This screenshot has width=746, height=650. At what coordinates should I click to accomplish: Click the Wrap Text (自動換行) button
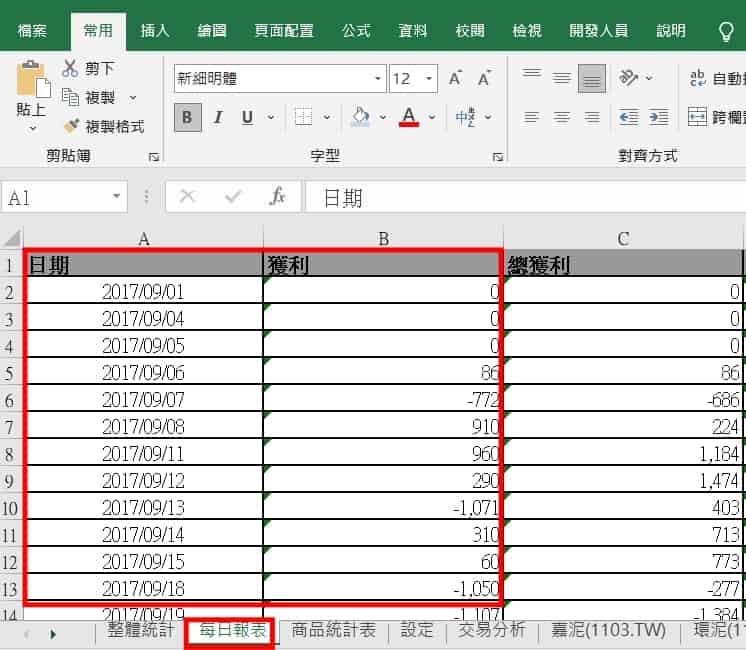pyautogui.click(x=714, y=78)
